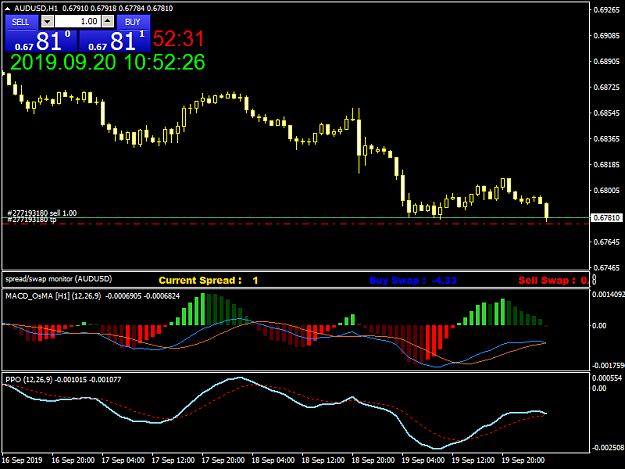This screenshot has width=625, height=469.
Task: Click spread/swap monitor (AUDUSD) indicator label
Action: coord(59,279)
